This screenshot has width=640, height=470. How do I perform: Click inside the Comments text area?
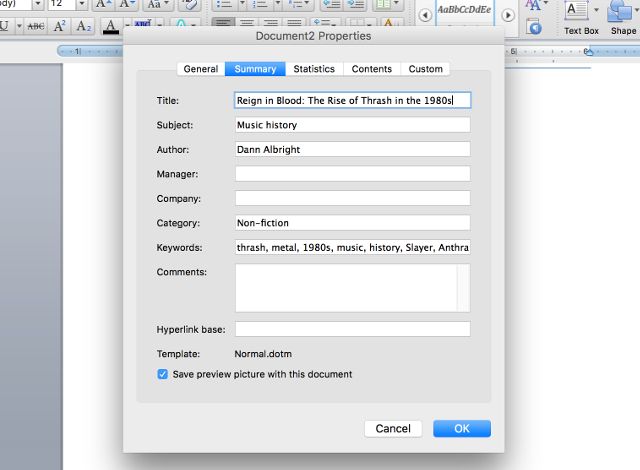pos(346,288)
